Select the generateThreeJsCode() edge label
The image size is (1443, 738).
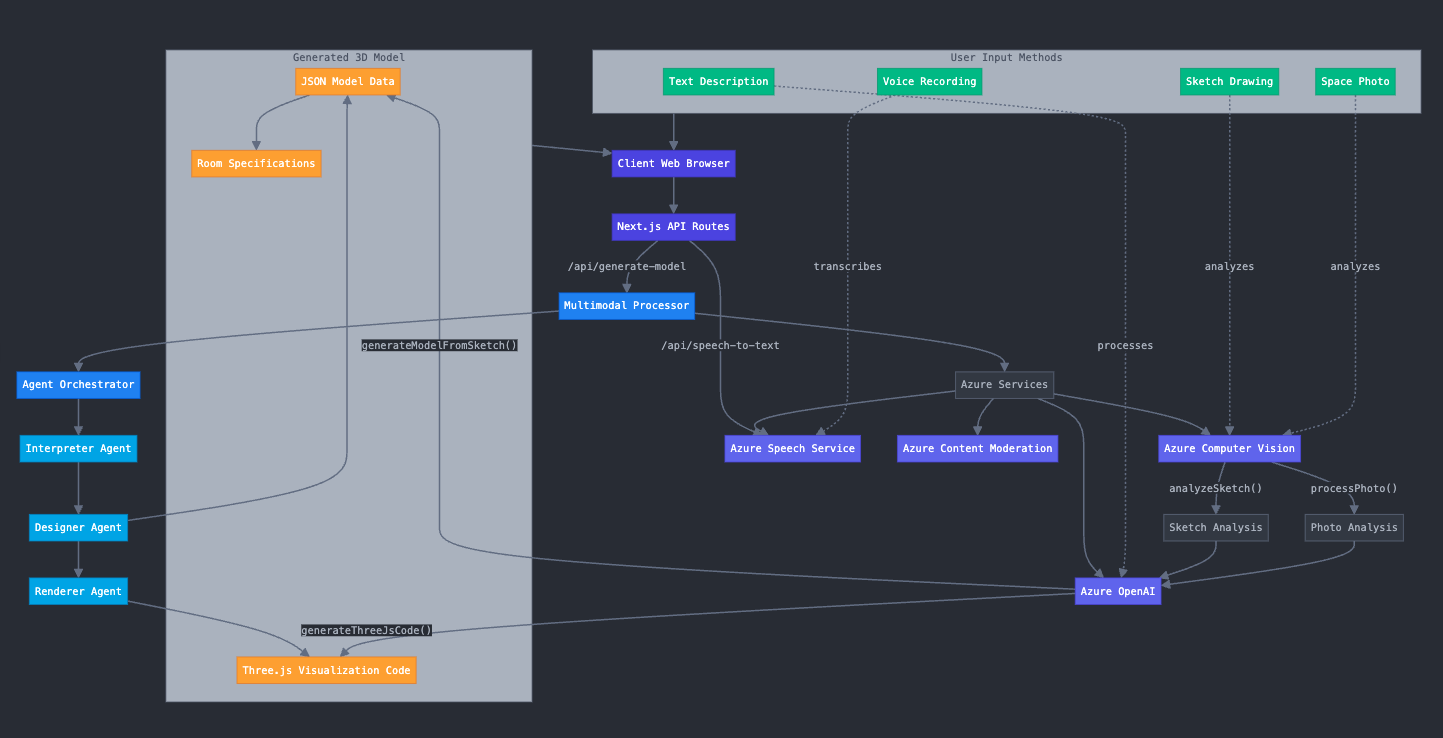point(367,630)
